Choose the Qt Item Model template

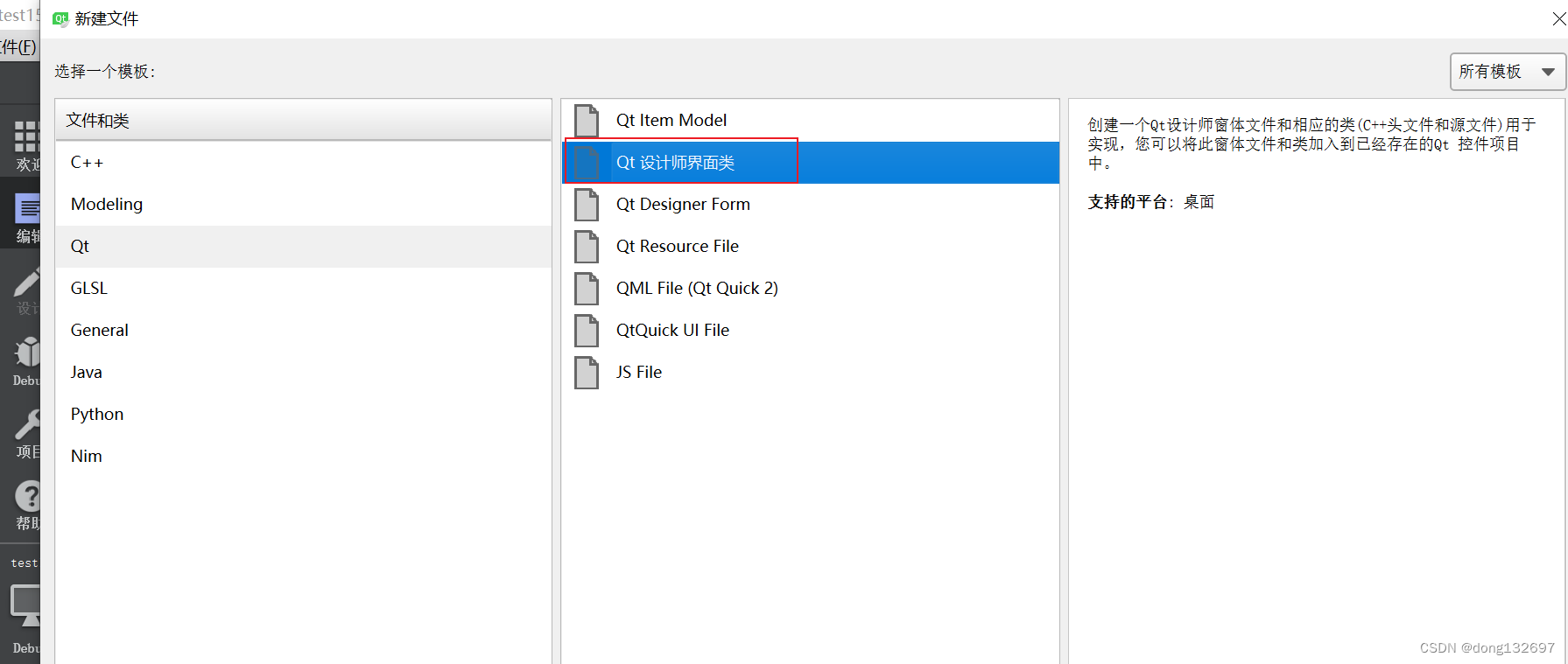click(x=810, y=121)
